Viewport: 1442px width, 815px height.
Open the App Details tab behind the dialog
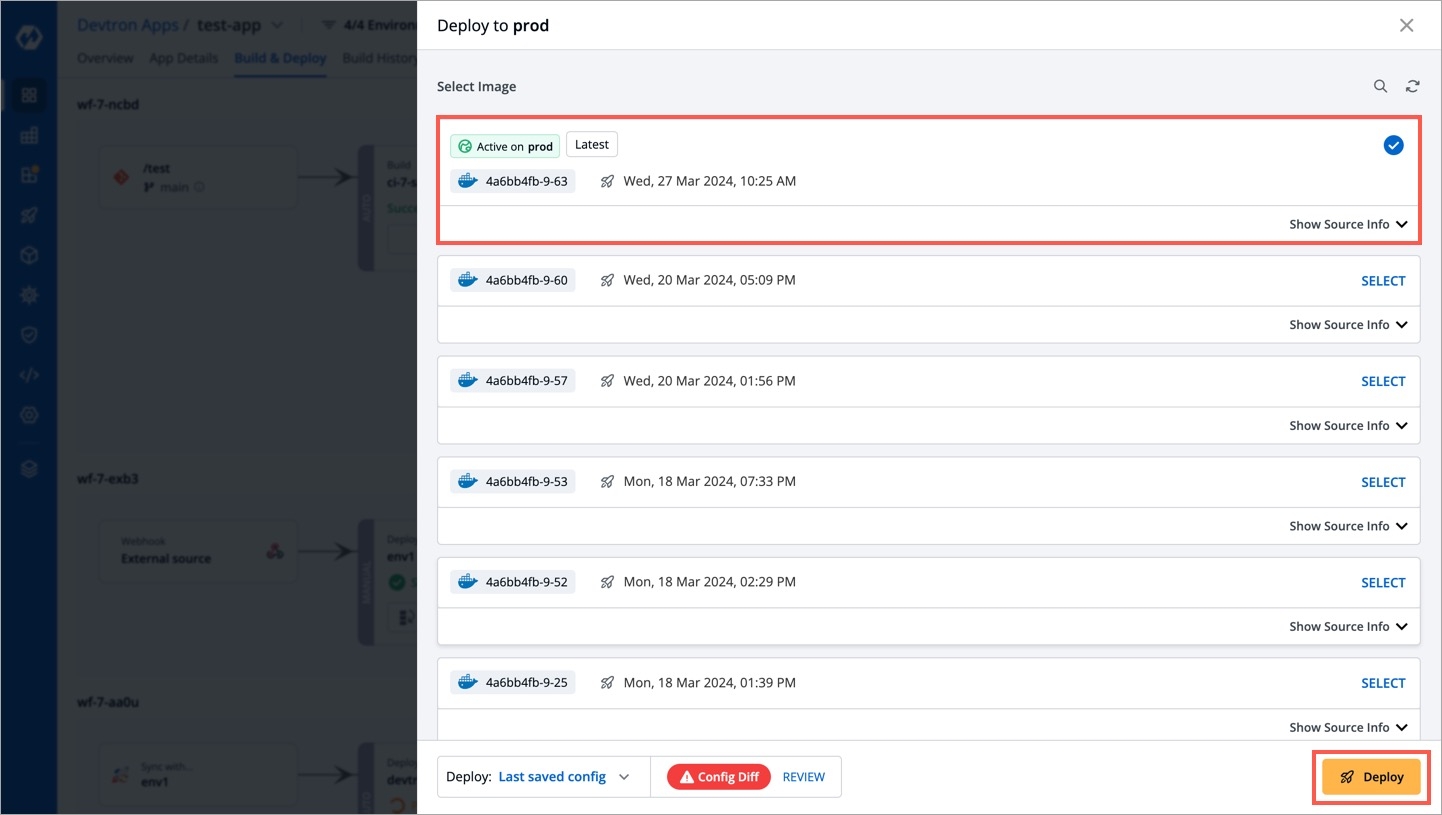(x=183, y=58)
